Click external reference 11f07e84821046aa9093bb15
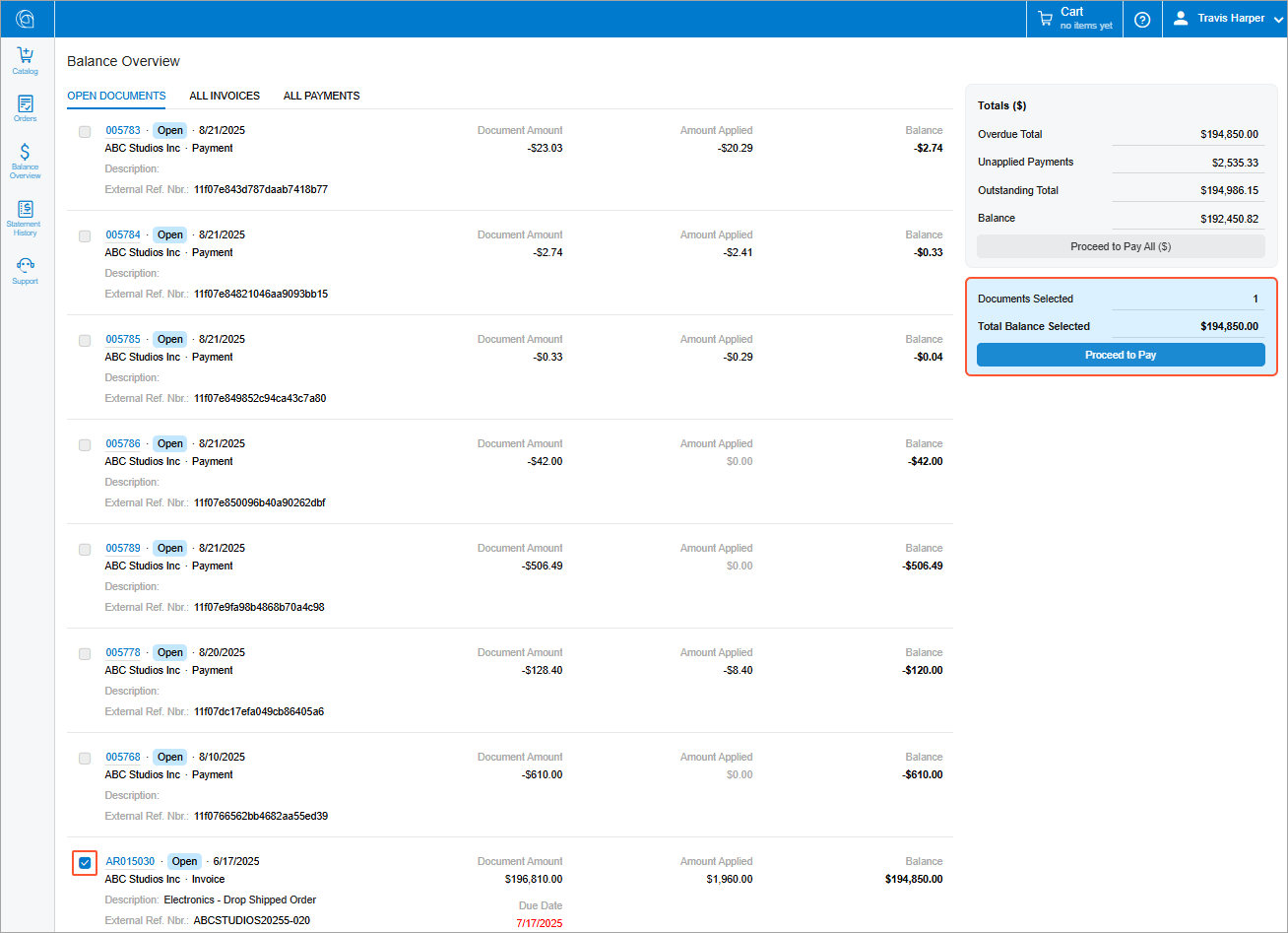This screenshot has height=933, width=1288. pyautogui.click(x=261, y=294)
